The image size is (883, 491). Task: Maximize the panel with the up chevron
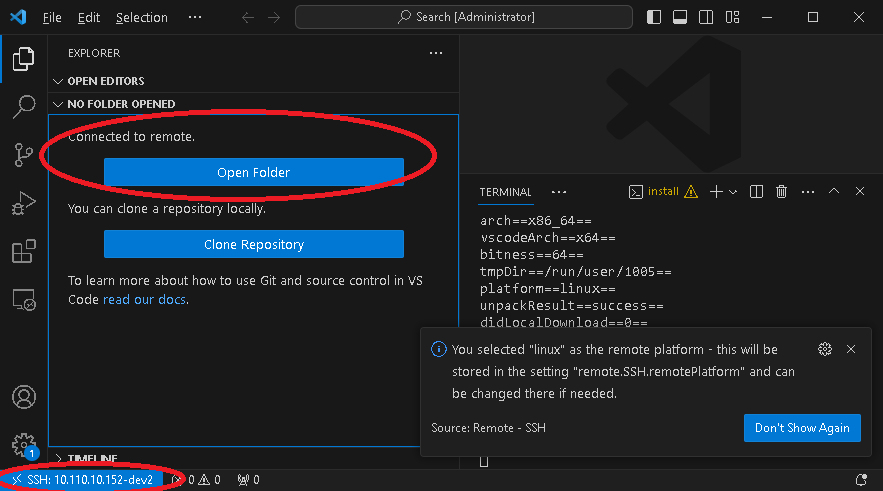coord(834,191)
